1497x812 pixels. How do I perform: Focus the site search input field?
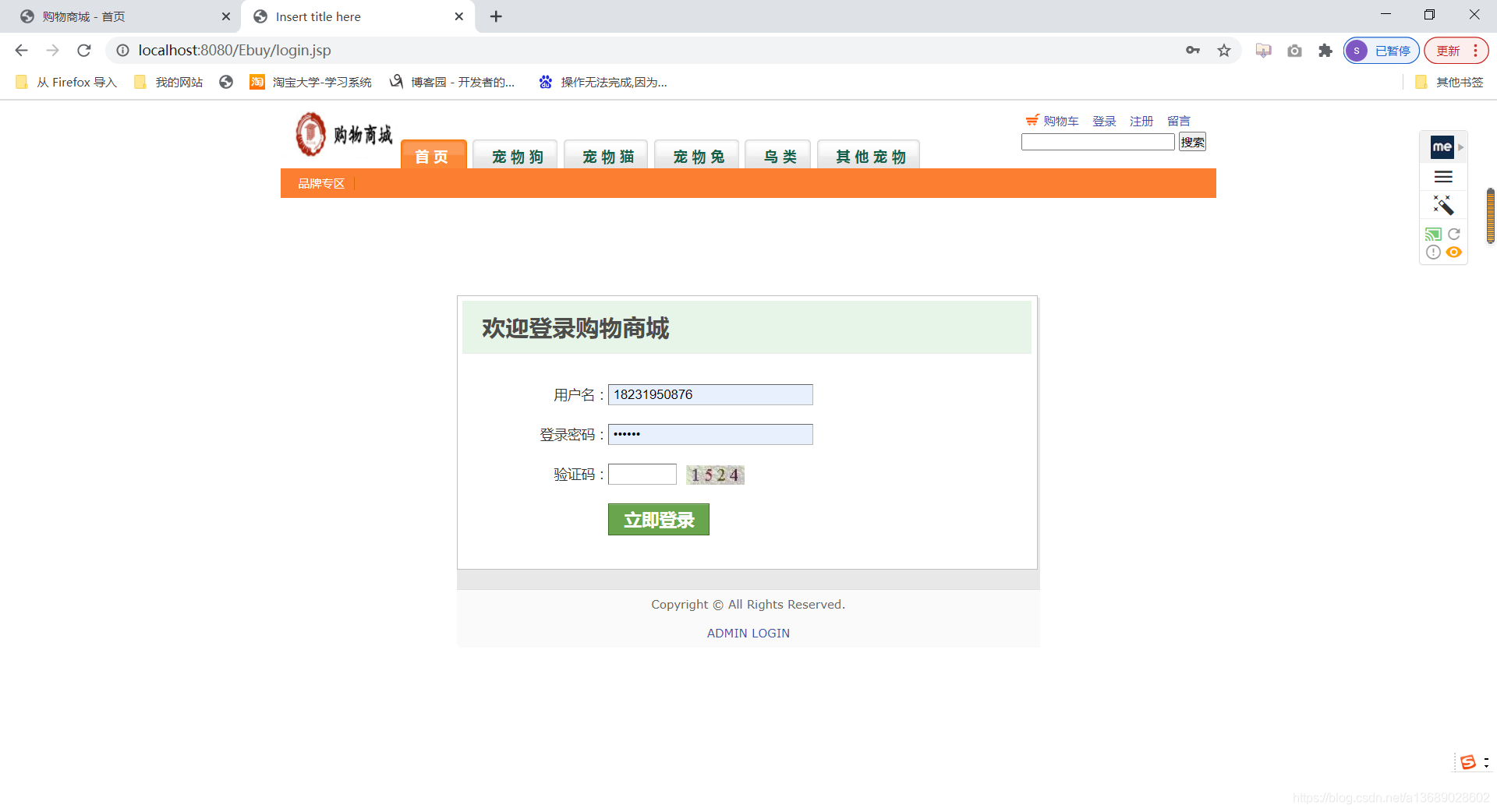click(x=1098, y=142)
